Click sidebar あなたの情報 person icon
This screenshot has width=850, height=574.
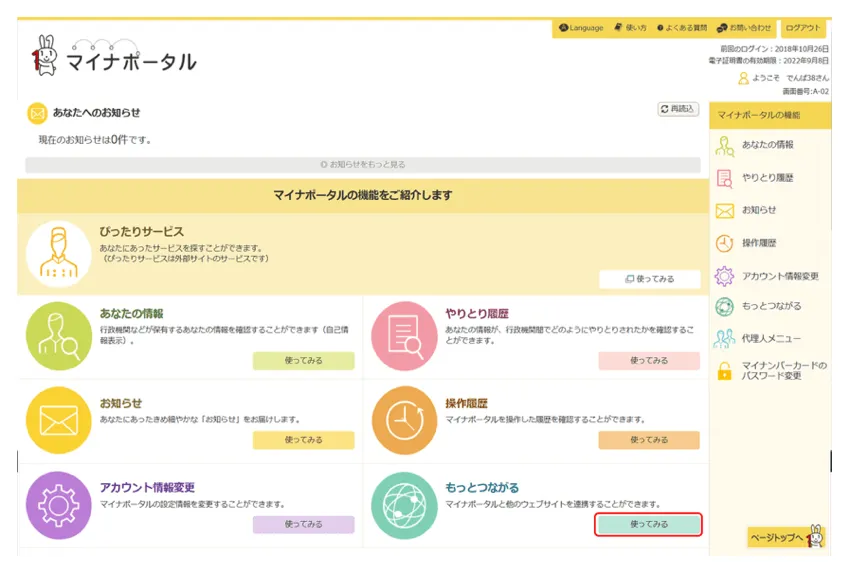(x=724, y=146)
